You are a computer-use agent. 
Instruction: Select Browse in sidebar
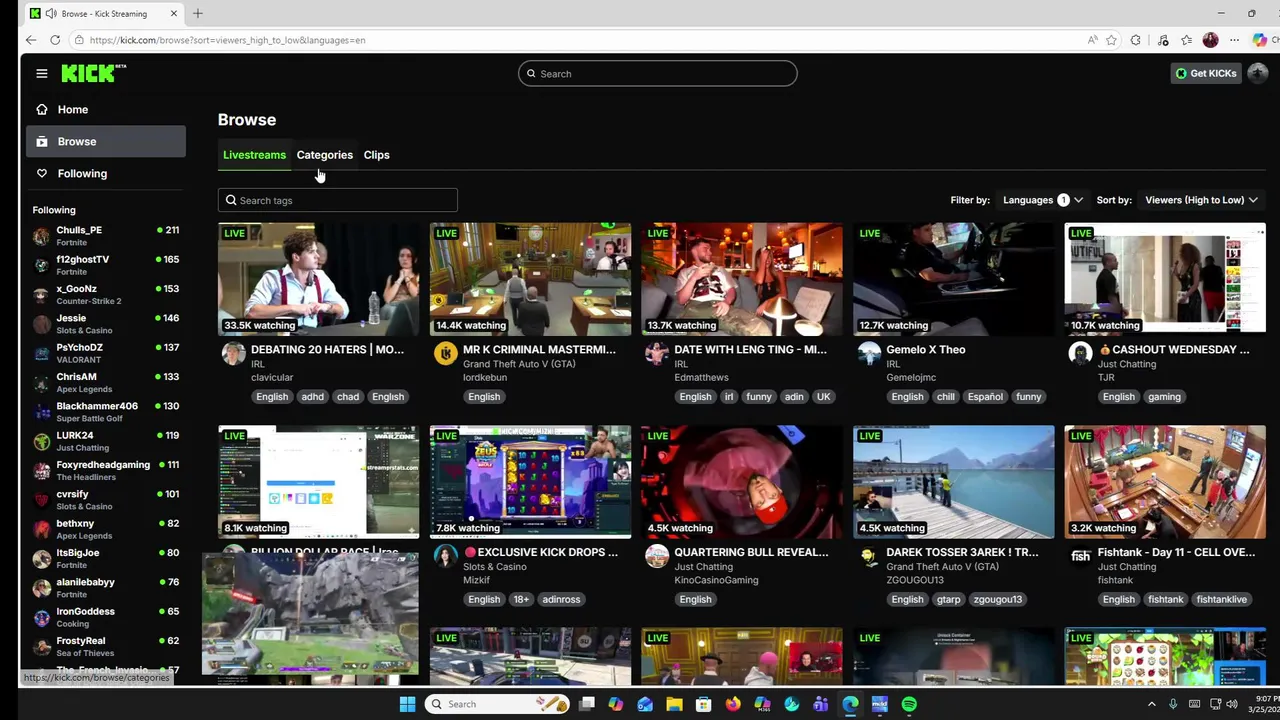[106, 141]
